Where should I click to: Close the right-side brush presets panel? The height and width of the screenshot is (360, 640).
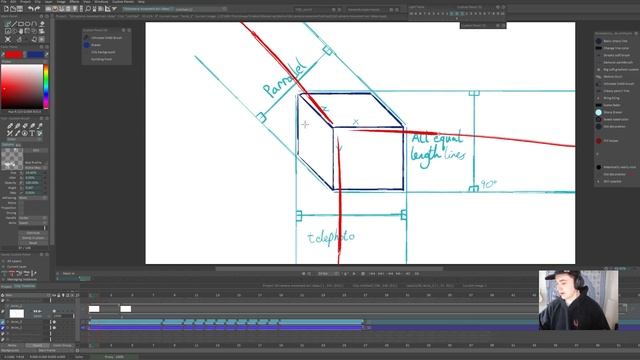pos(636,33)
